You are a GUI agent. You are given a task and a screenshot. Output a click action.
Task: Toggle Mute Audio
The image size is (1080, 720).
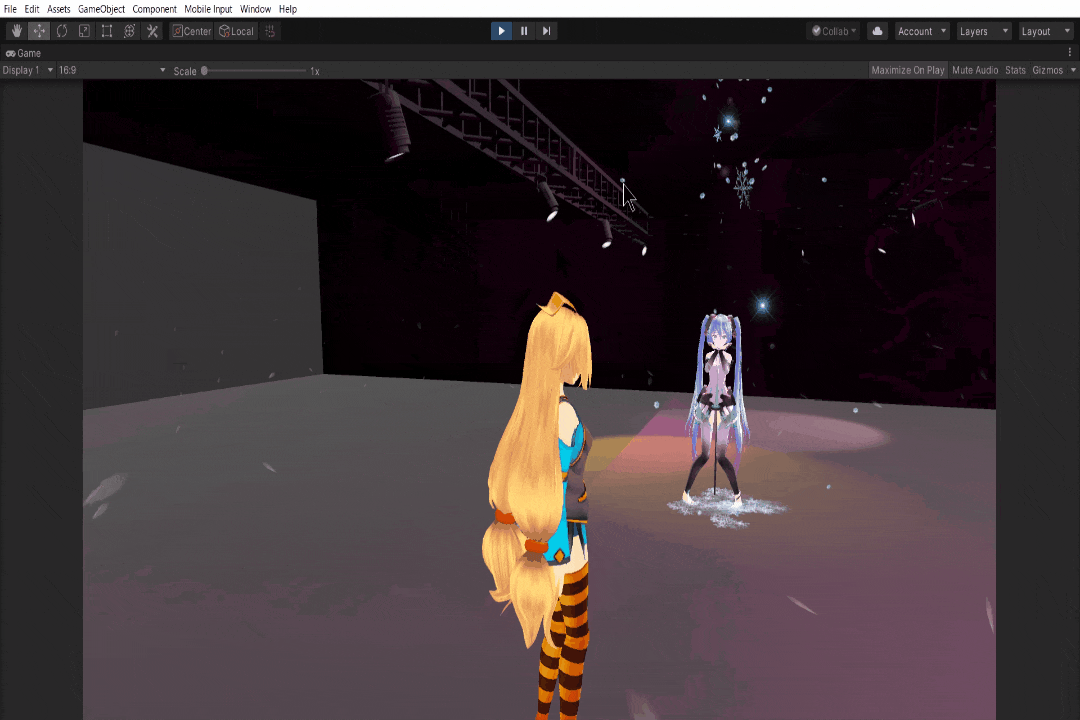(x=975, y=70)
